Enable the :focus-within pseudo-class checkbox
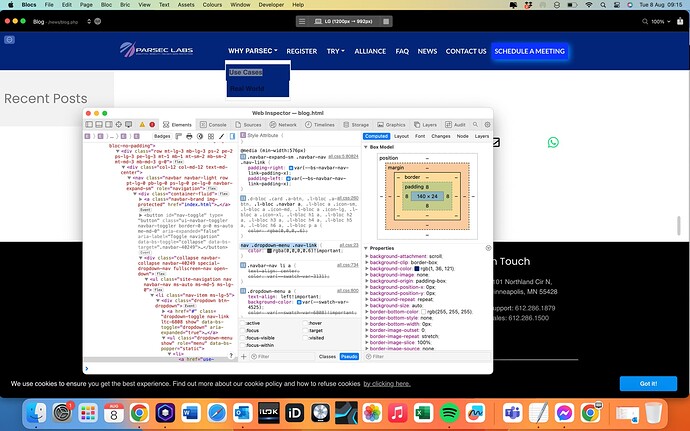This screenshot has width=690, height=431. tap(243, 346)
